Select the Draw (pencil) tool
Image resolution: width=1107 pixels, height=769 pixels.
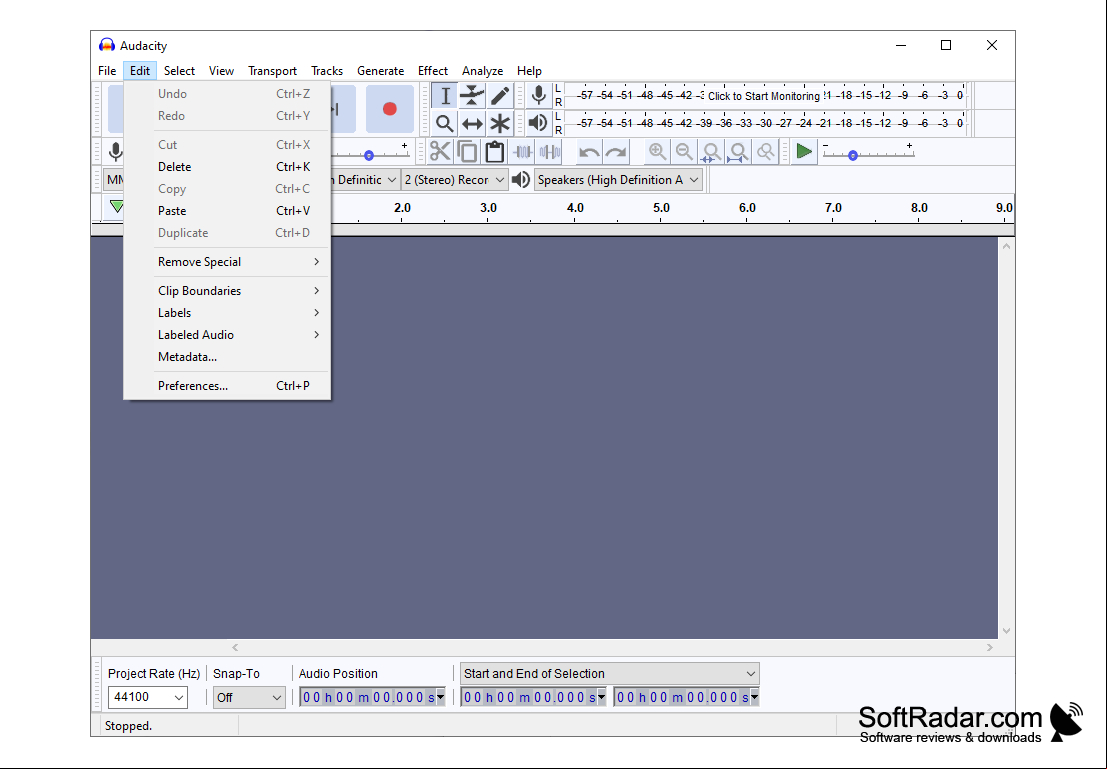[x=500, y=95]
